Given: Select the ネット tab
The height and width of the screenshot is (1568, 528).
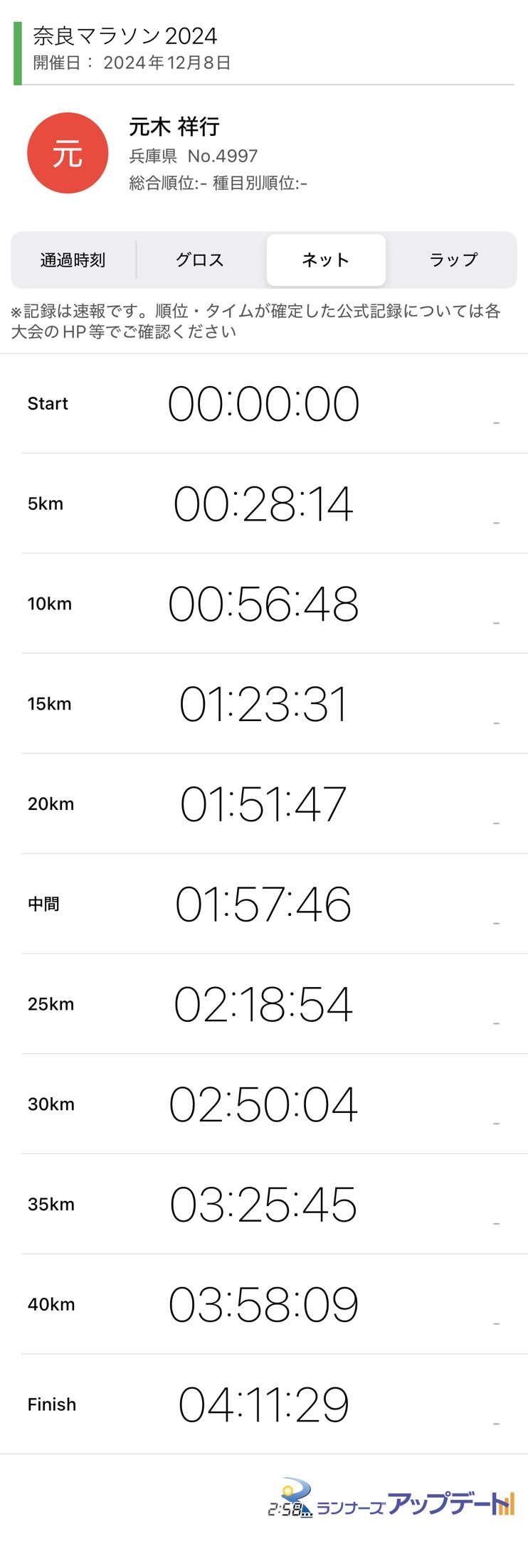Looking at the screenshot, I should click(326, 260).
